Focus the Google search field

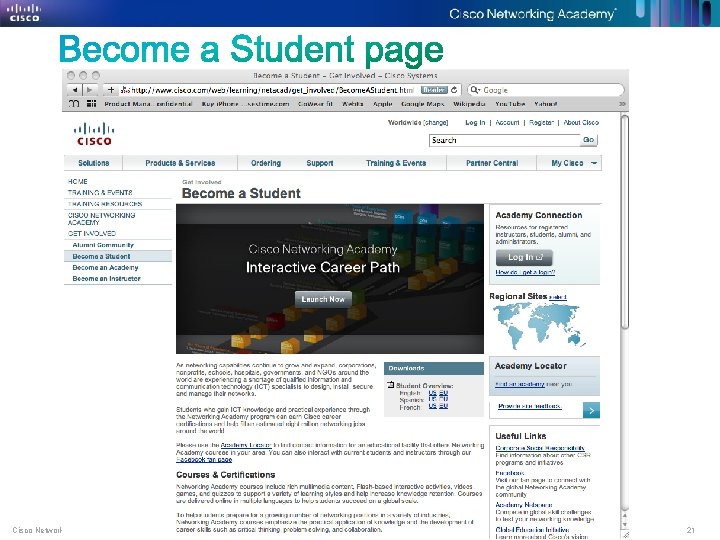pyautogui.click(x=546, y=90)
